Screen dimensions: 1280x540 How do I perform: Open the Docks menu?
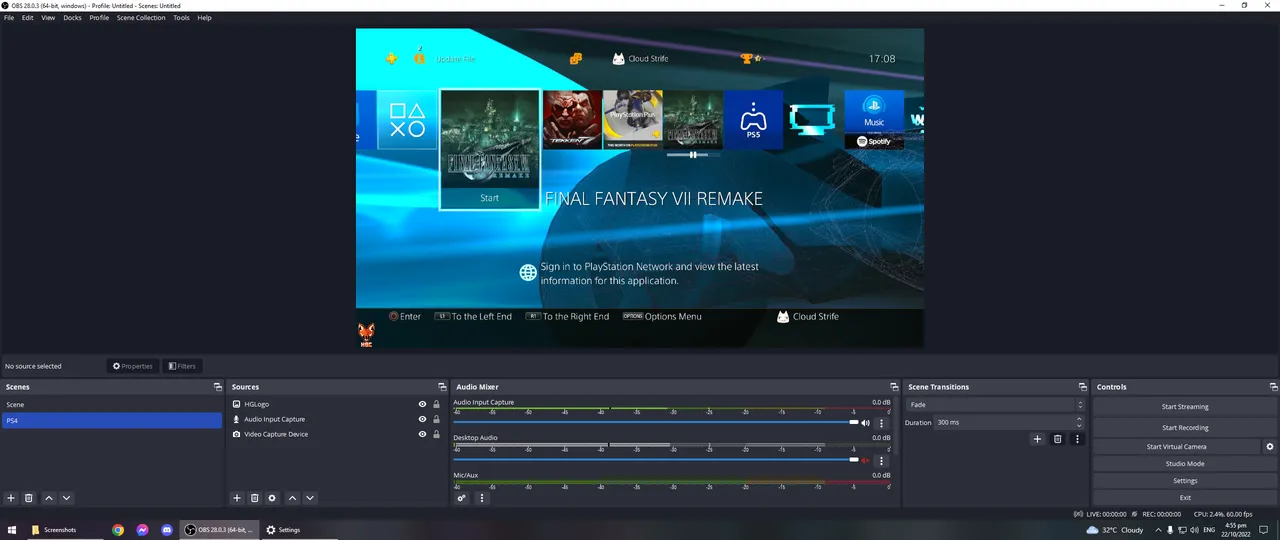click(x=72, y=18)
